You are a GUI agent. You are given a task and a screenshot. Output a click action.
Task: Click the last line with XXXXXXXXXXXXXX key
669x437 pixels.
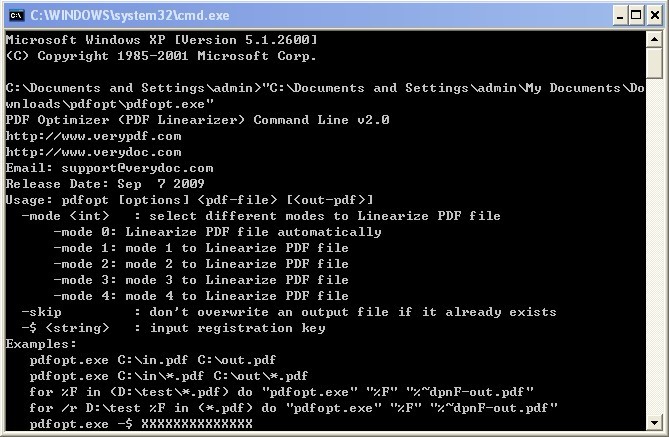pyautogui.click(x=141, y=424)
